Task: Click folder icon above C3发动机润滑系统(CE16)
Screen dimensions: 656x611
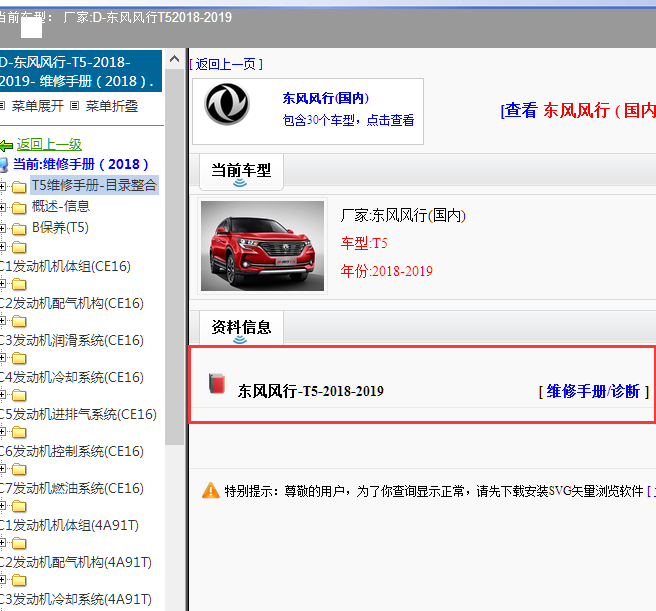Action: [19, 321]
